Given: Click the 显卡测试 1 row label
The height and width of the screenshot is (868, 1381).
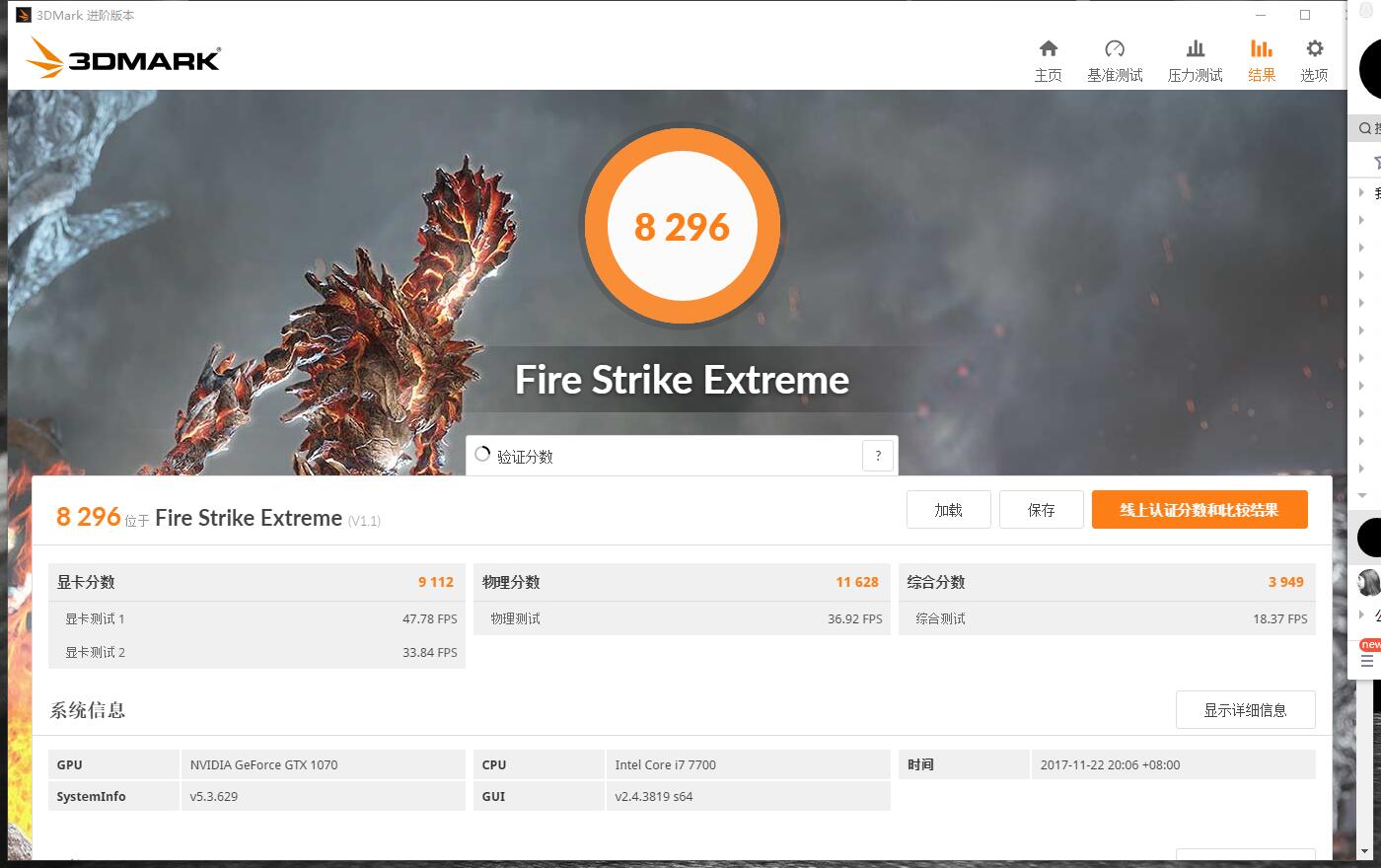Looking at the screenshot, I should (x=95, y=618).
